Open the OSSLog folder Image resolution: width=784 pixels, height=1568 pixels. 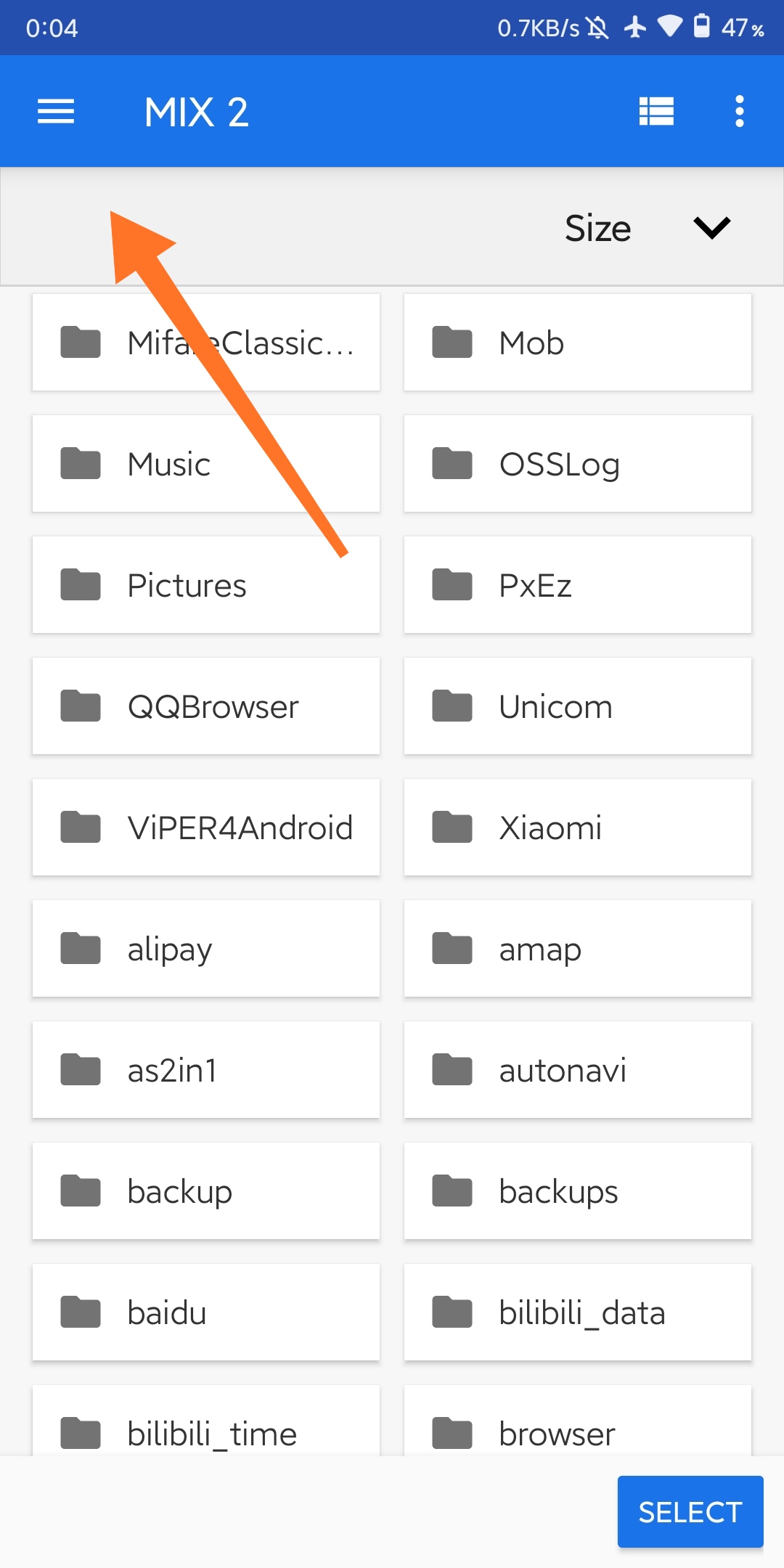coord(578,464)
